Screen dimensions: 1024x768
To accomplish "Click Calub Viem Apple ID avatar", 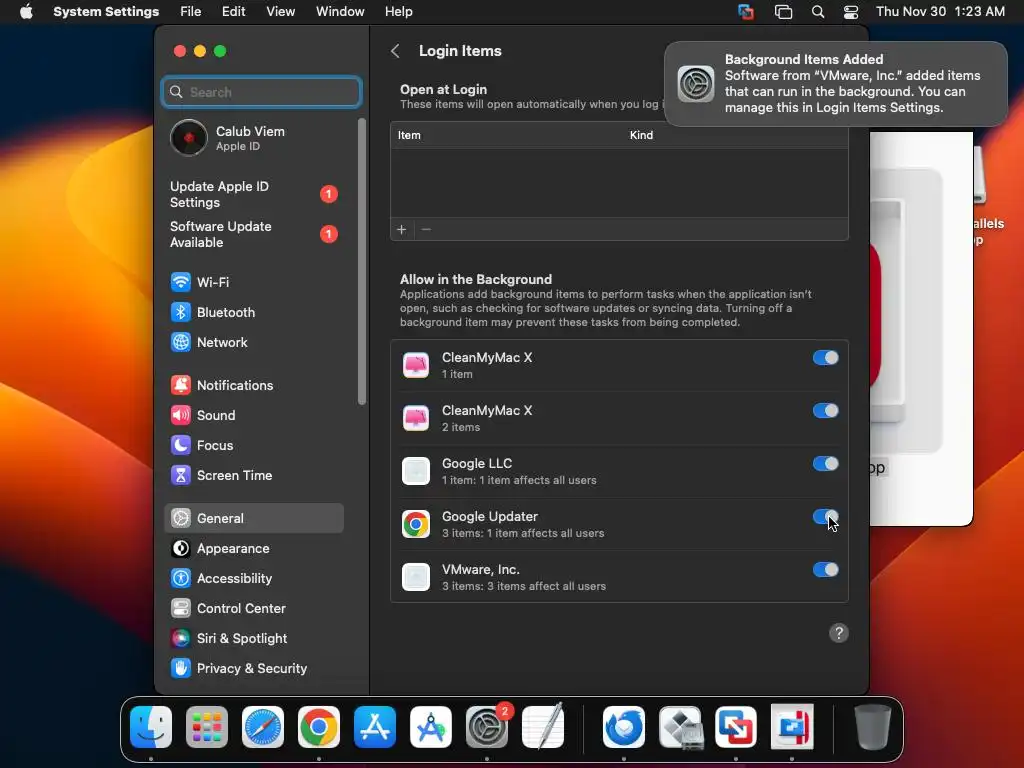I will tap(189, 138).
